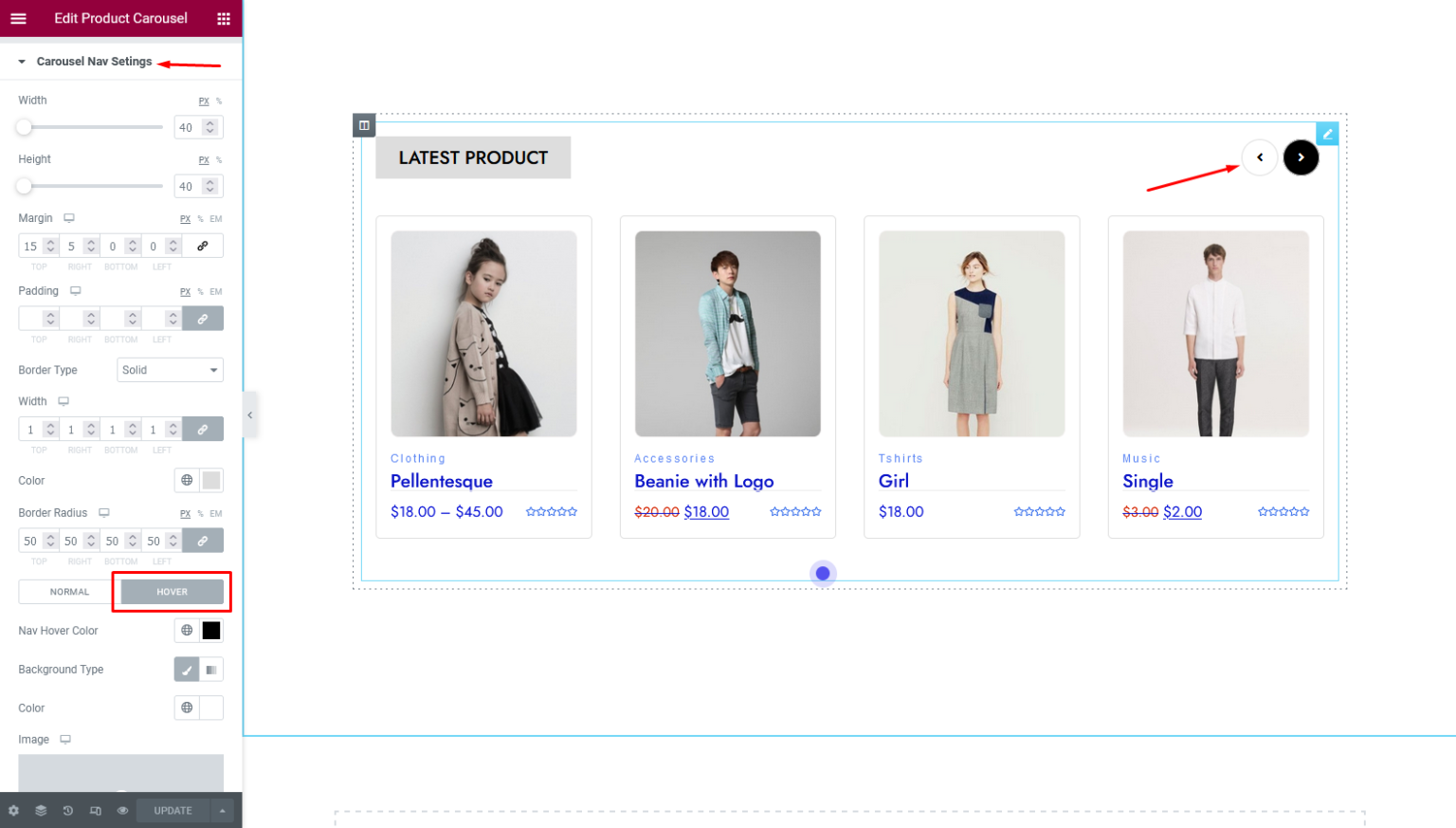Toggle linked values for Margin fields
1456x828 pixels.
(x=204, y=246)
